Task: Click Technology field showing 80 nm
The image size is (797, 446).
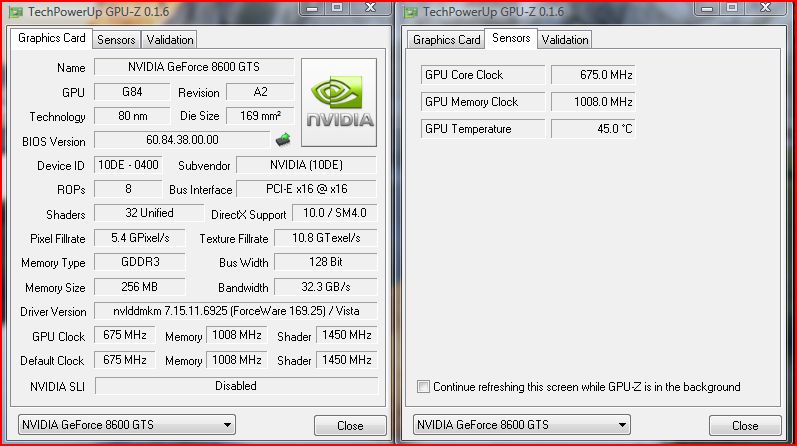Action: pos(132,116)
